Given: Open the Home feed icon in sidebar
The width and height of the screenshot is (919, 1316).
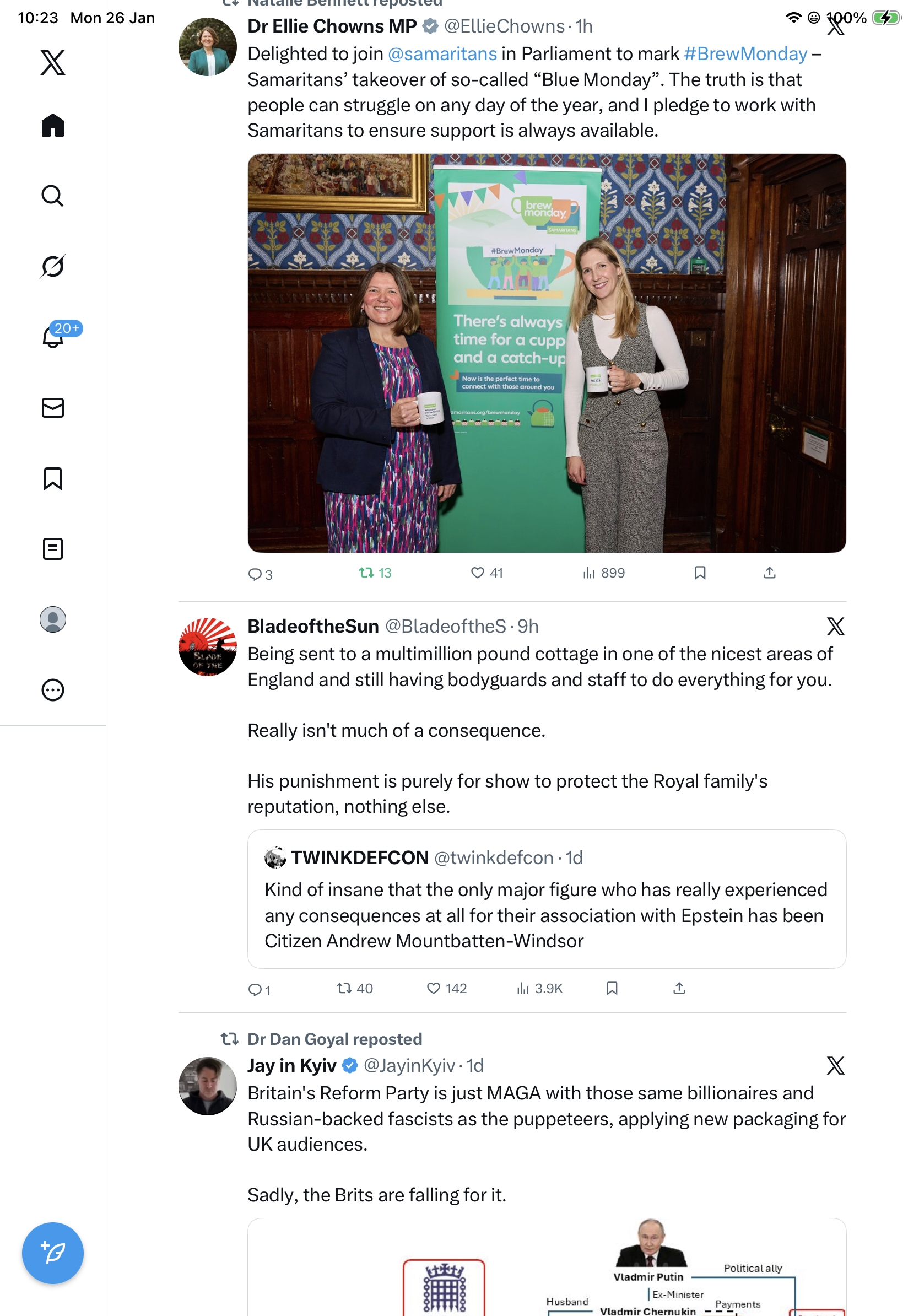Looking at the screenshot, I should pyautogui.click(x=53, y=125).
